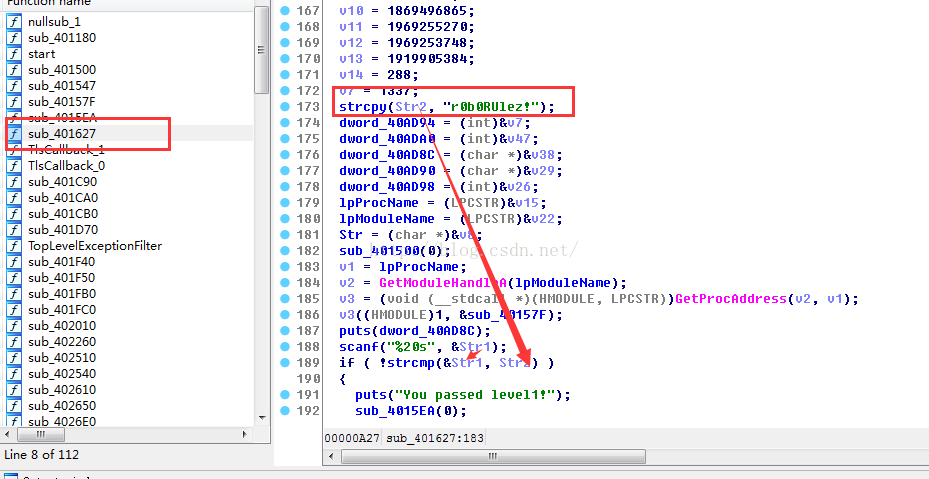Image resolution: width=929 pixels, height=479 pixels.
Task: Select sub_401547 in the function list
Action: tap(62, 86)
